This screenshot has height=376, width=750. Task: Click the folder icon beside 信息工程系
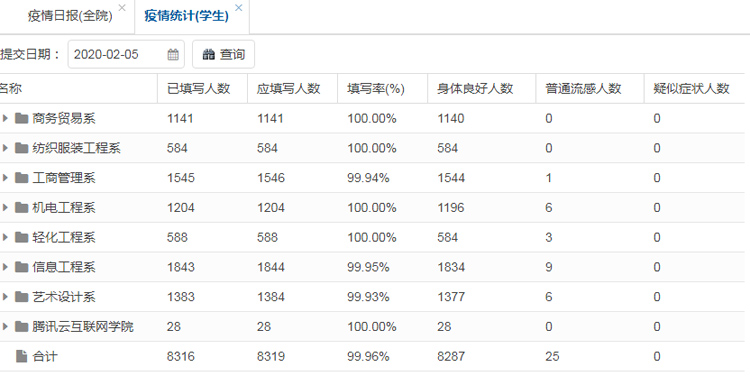[21, 267]
